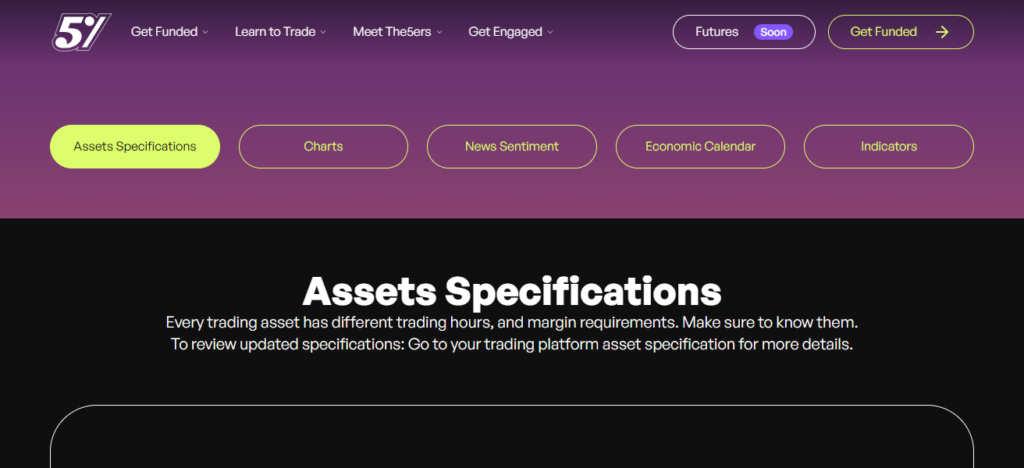Click the trading hours description text
1024x468 pixels.
(511, 324)
